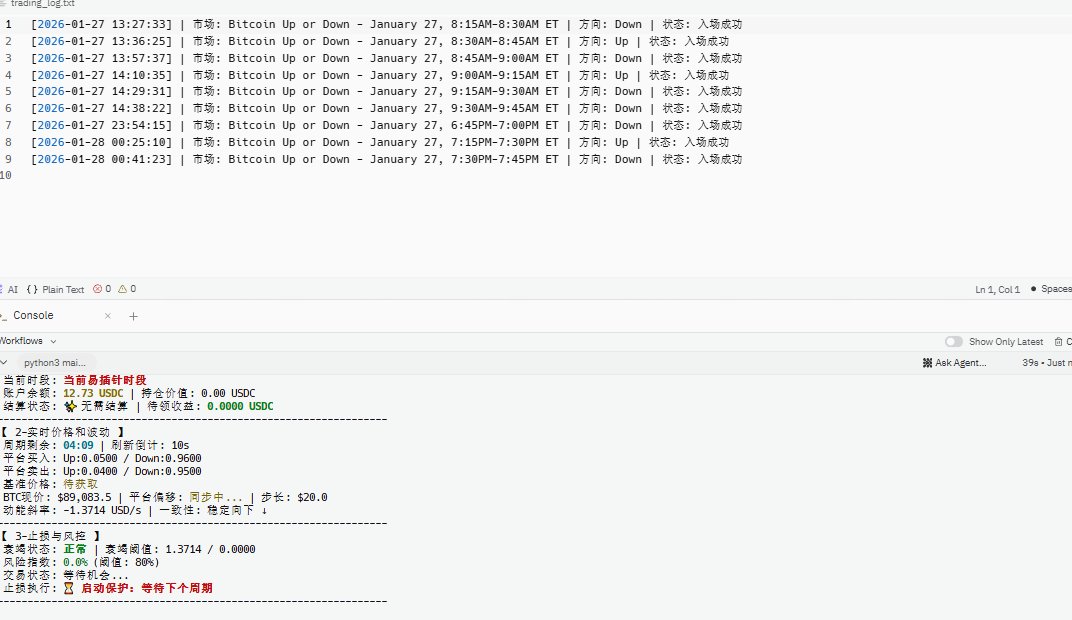Click the 等待机会... trade status text
Screen dimensions: 1072x620
(x=96, y=576)
